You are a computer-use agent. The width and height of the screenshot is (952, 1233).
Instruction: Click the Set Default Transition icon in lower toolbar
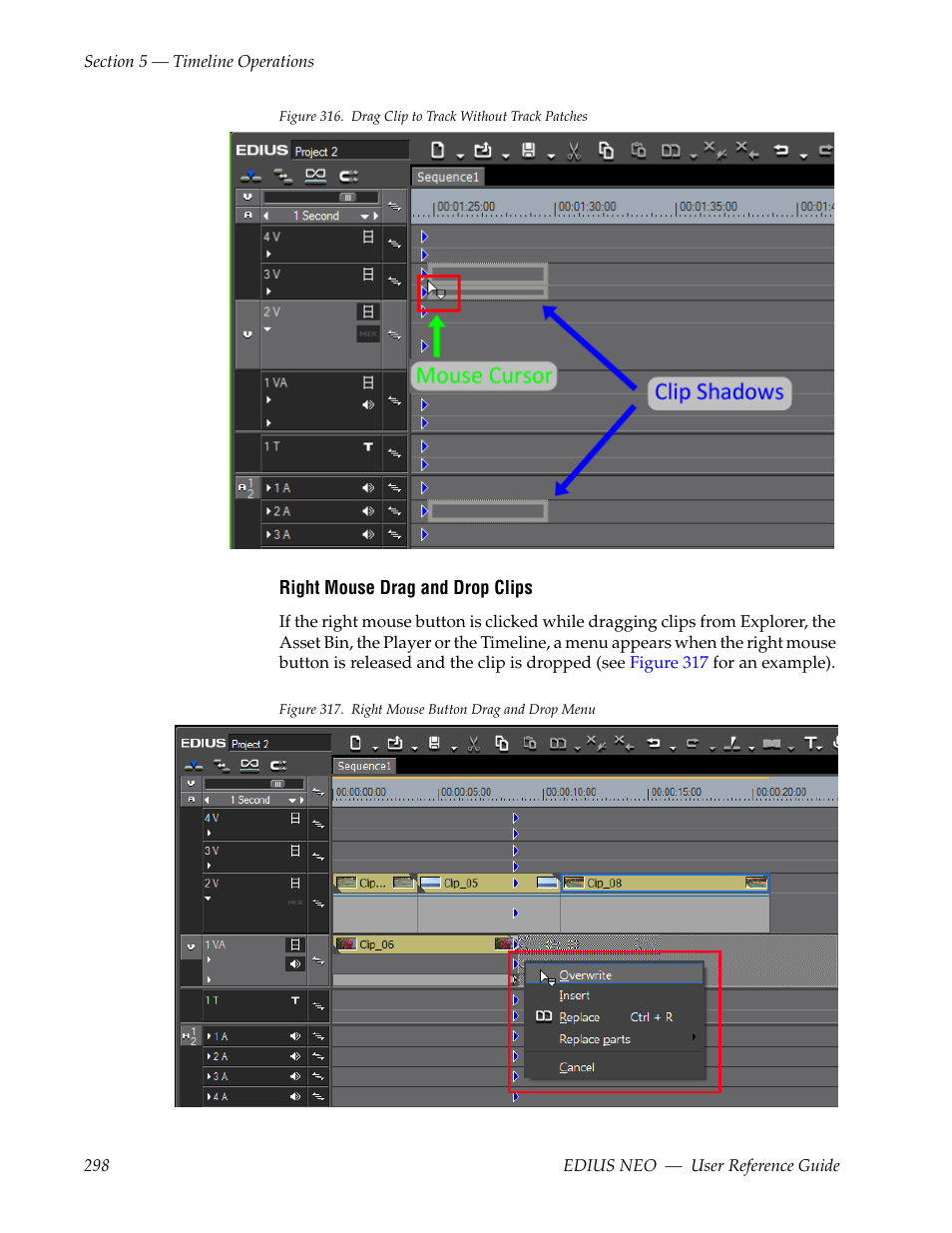point(771,744)
